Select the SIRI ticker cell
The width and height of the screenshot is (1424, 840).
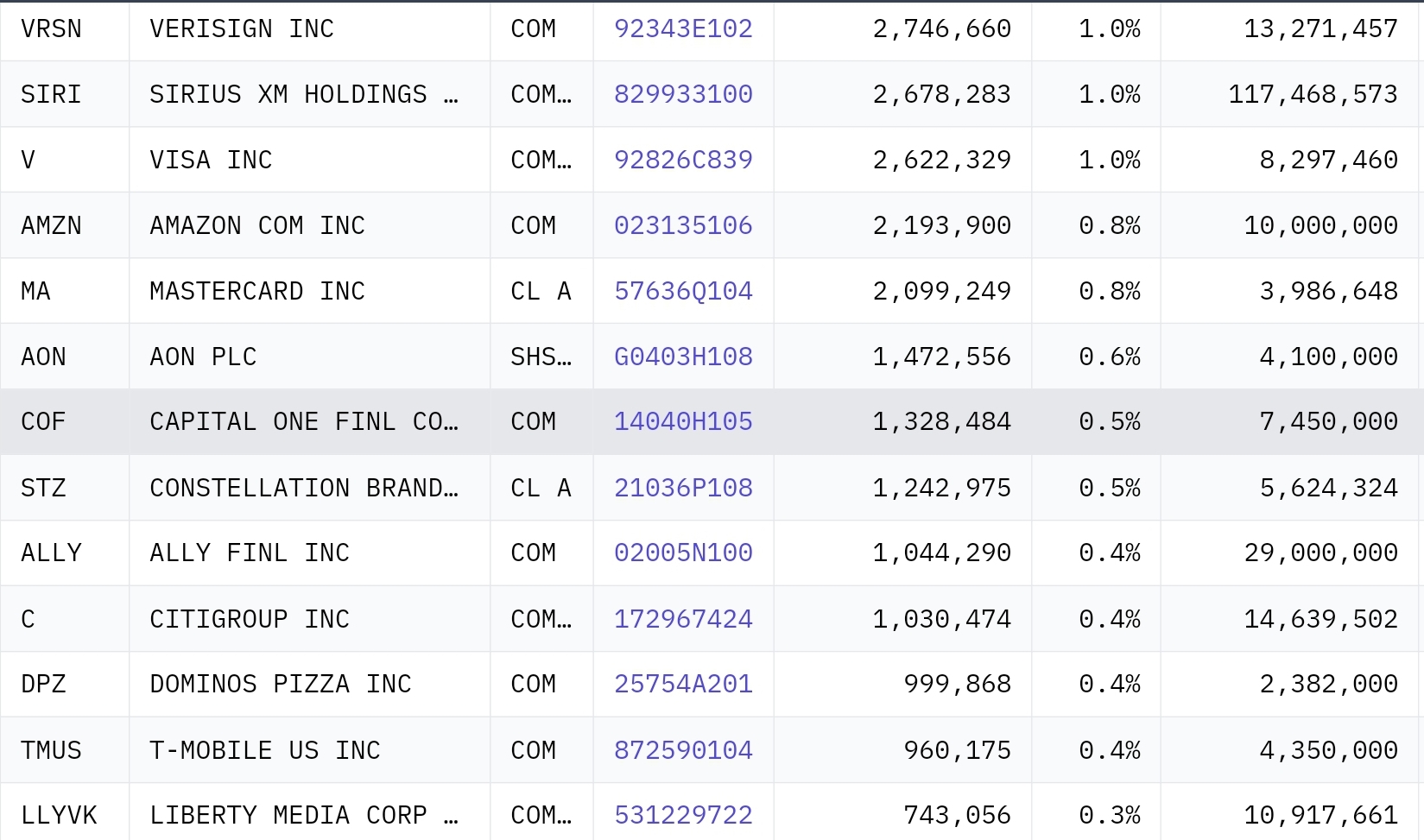pyautogui.click(x=65, y=94)
